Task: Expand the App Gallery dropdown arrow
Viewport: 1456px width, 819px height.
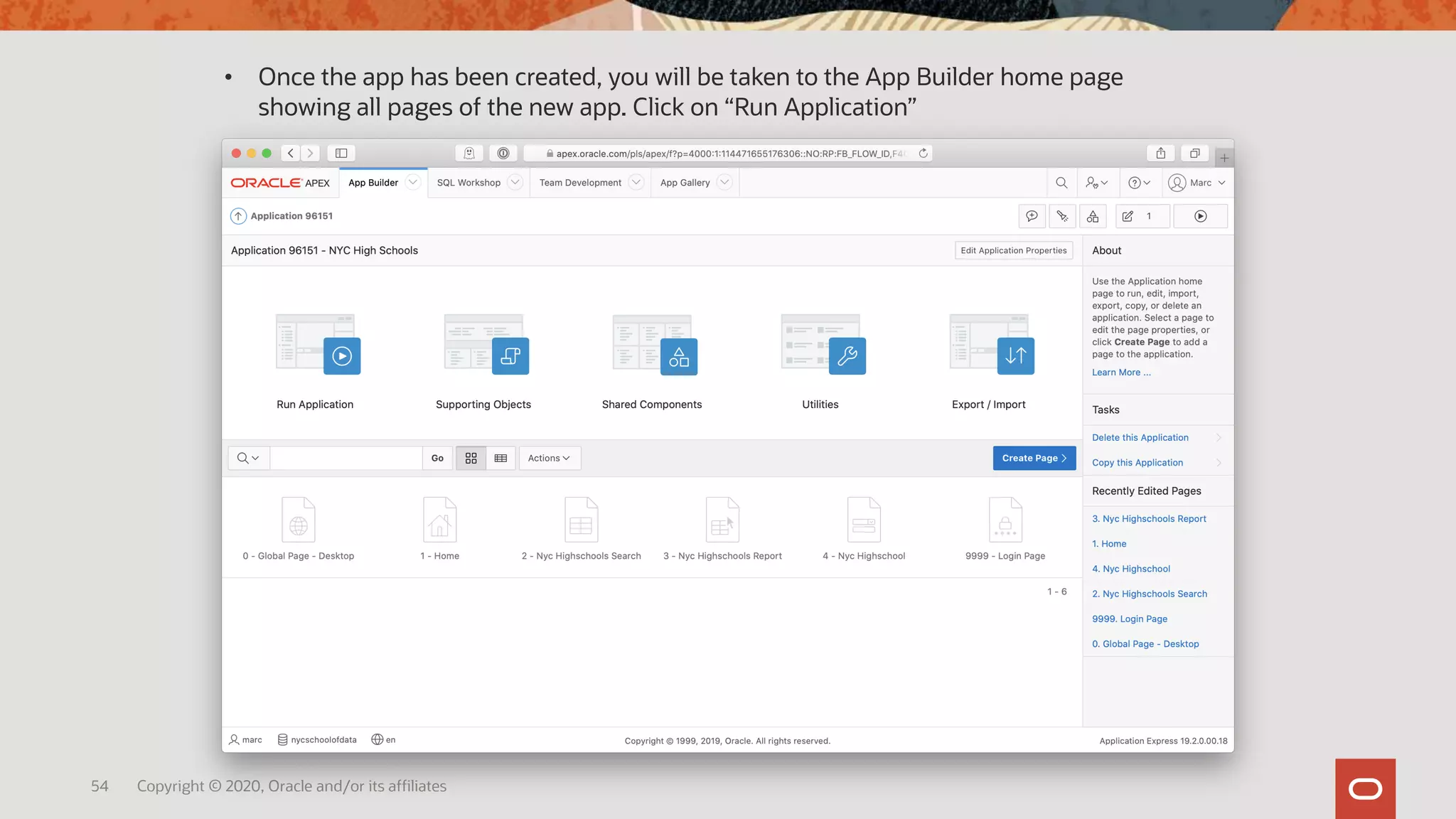Action: coord(724,183)
